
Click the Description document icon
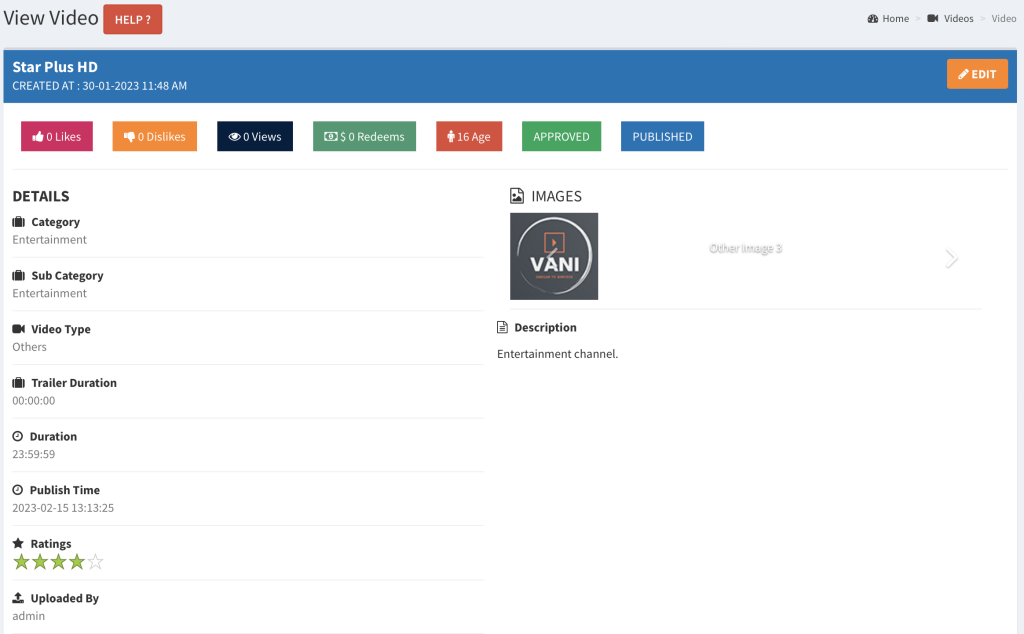pyautogui.click(x=502, y=327)
